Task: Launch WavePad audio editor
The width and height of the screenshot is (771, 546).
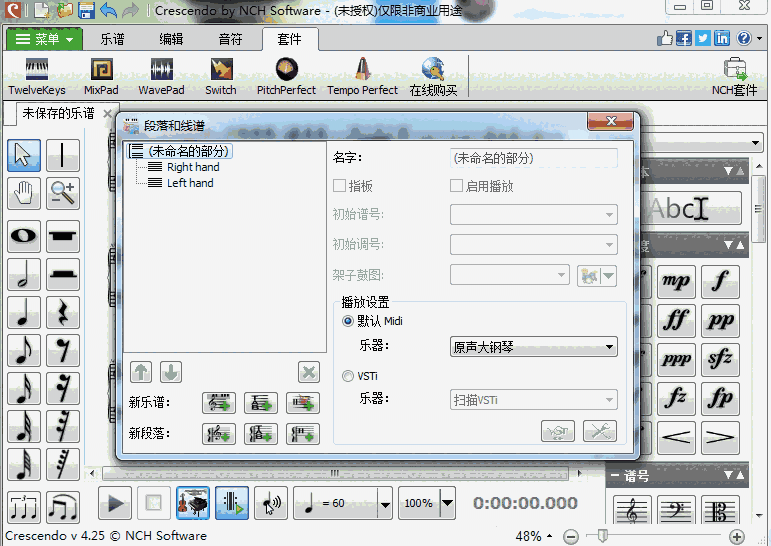Action: click(161, 77)
